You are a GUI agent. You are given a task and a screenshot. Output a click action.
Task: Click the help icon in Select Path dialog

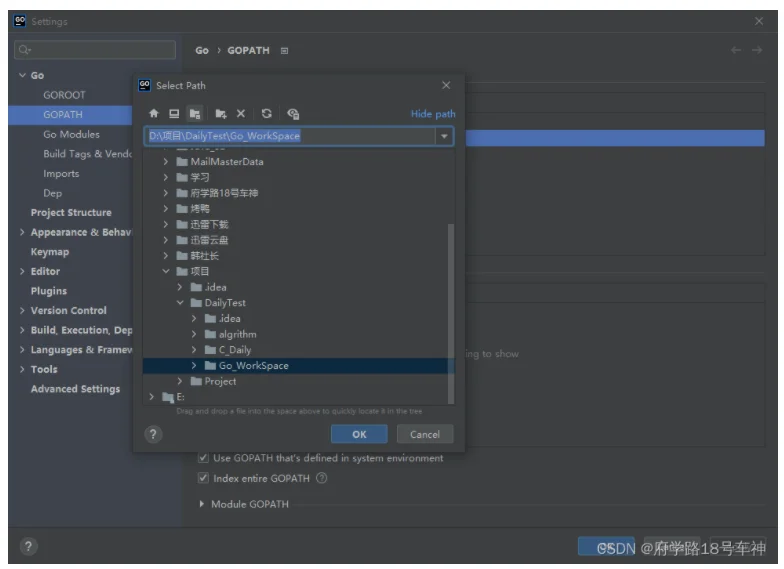coord(154,434)
